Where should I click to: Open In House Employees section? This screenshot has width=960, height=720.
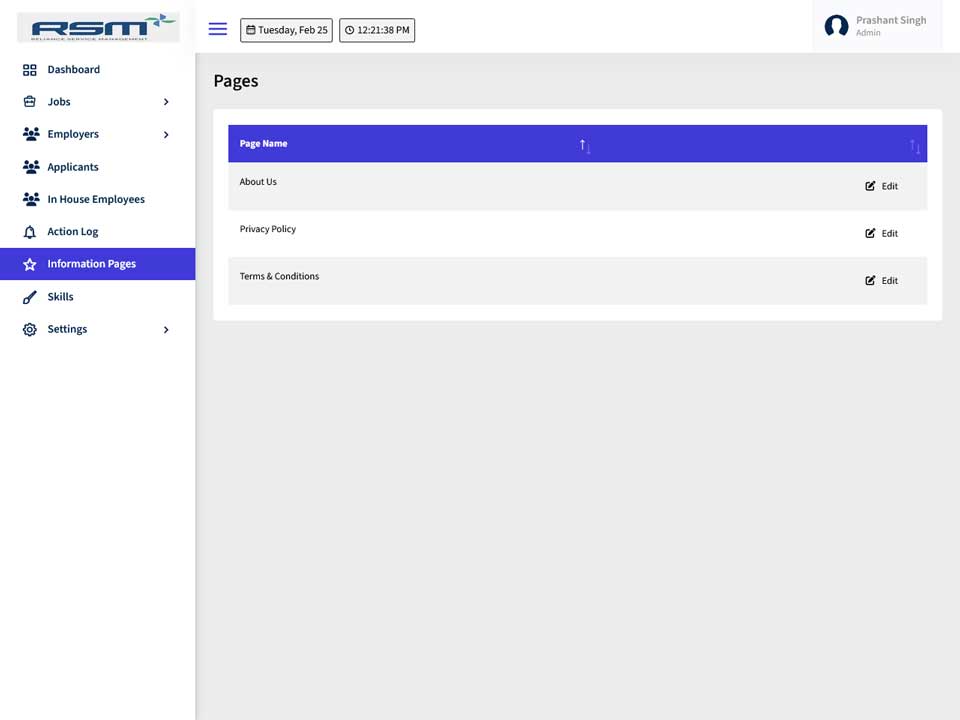[x=97, y=199]
